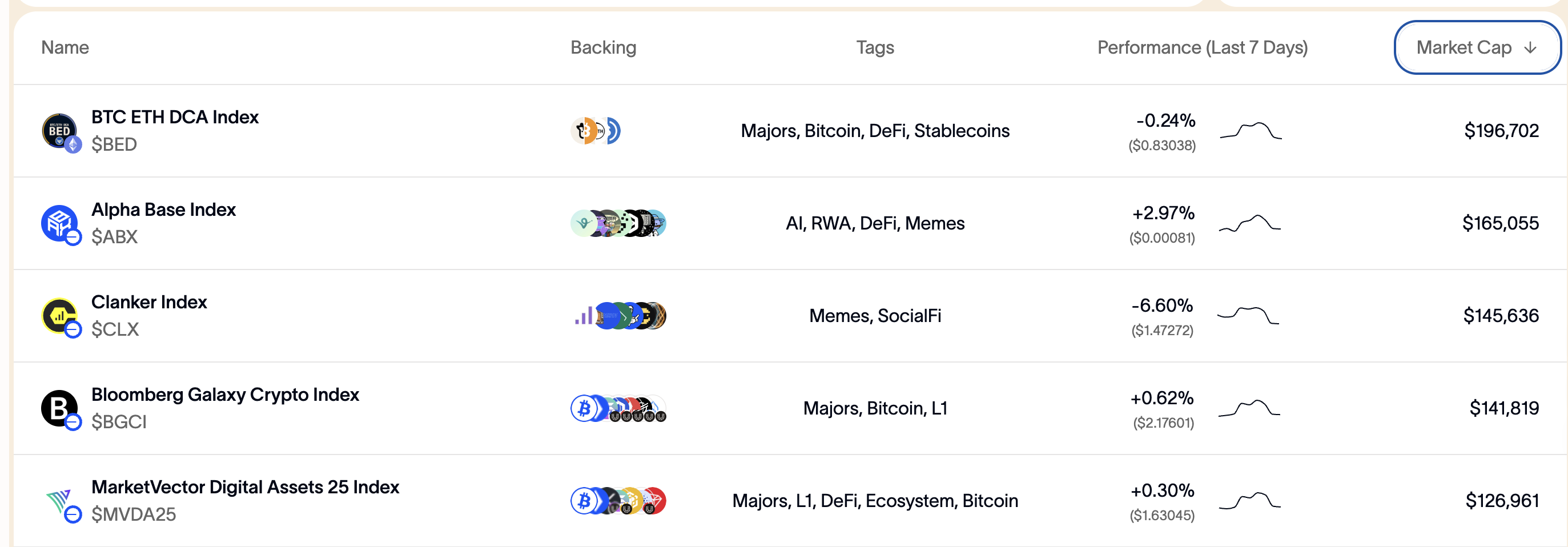The height and width of the screenshot is (547, 1568).
Task: Click the Clanker Index logo icon
Action: pyautogui.click(x=59, y=316)
